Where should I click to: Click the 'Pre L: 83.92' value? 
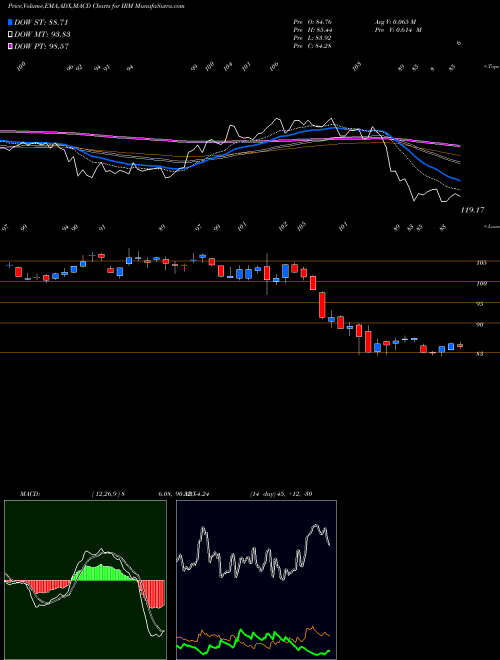[x=313, y=38]
